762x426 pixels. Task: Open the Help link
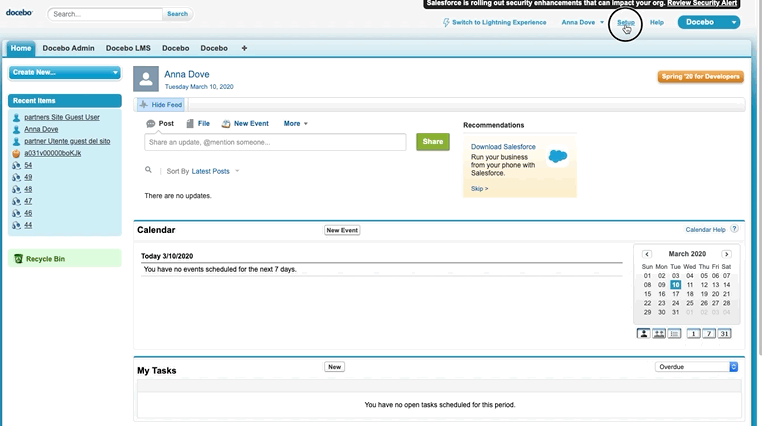tap(657, 22)
